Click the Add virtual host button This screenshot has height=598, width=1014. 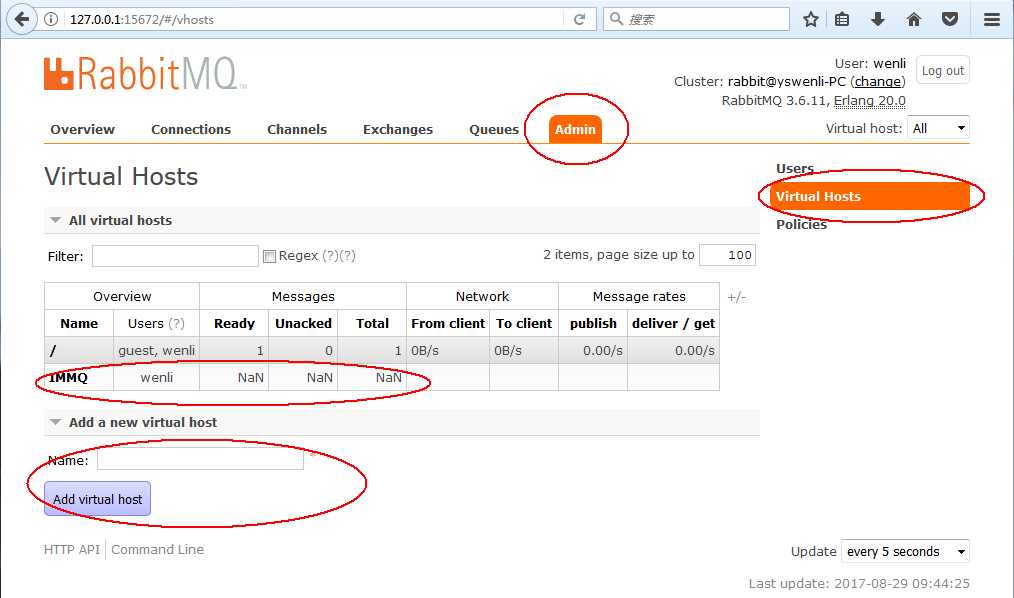coord(97,499)
